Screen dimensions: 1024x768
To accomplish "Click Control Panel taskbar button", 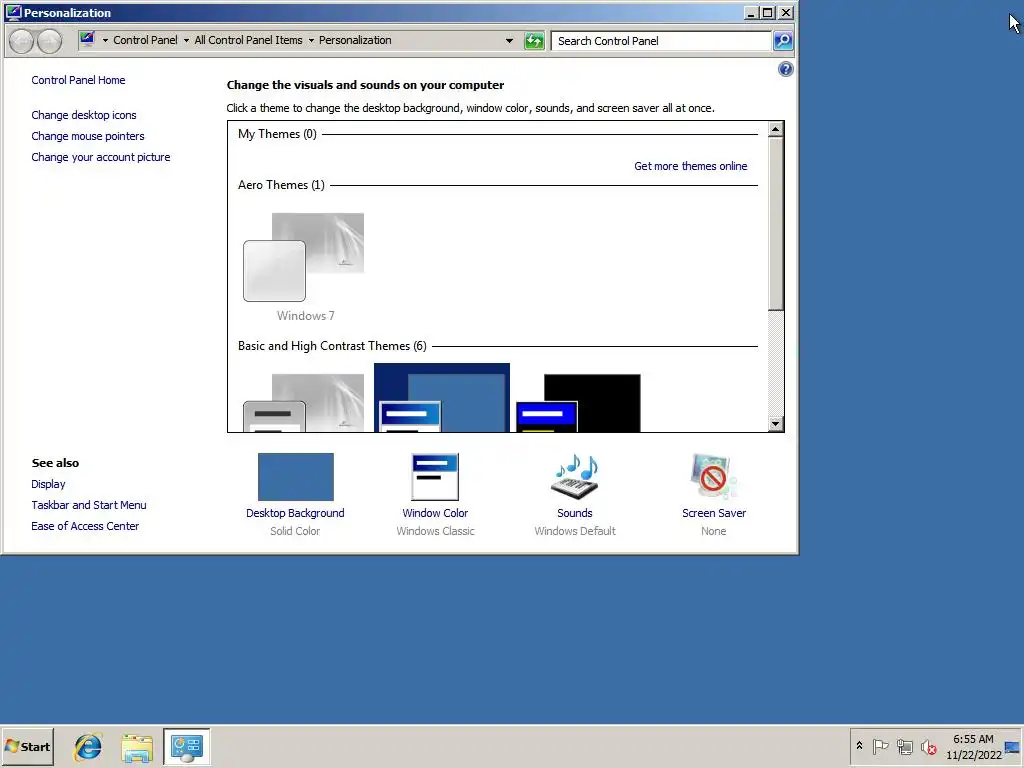I will pyautogui.click(x=187, y=747).
